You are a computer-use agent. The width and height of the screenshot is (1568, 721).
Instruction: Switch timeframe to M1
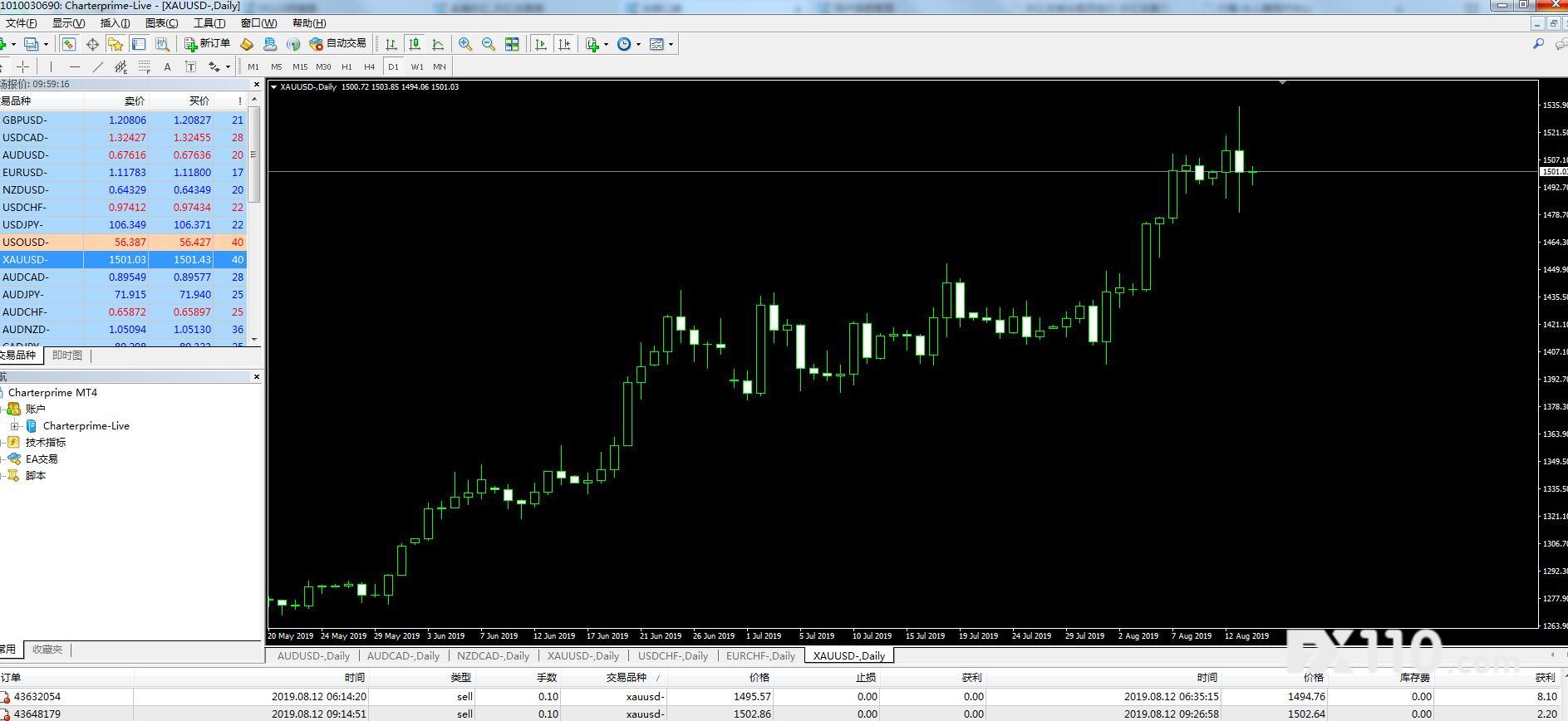[x=253, y=66]
